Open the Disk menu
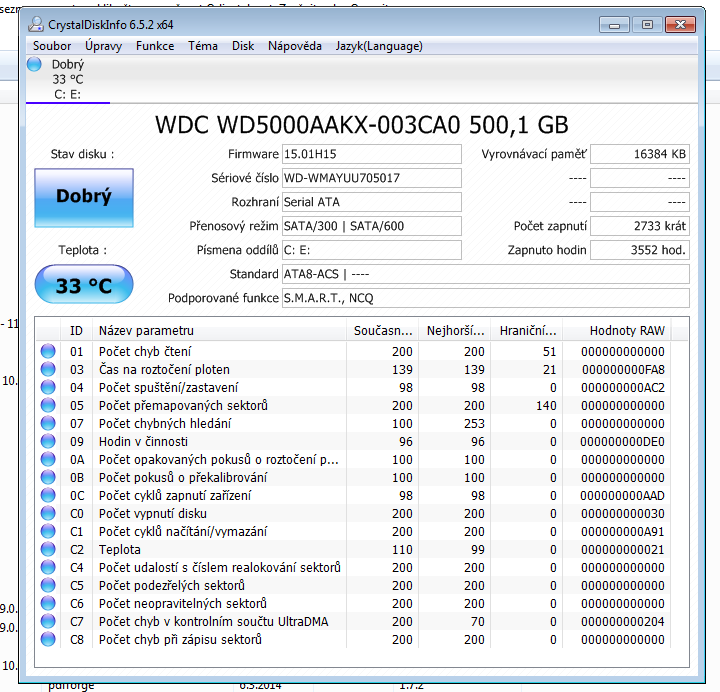This screenshot has width=720, height=692. pyautogui.click(x=243, y=46)
